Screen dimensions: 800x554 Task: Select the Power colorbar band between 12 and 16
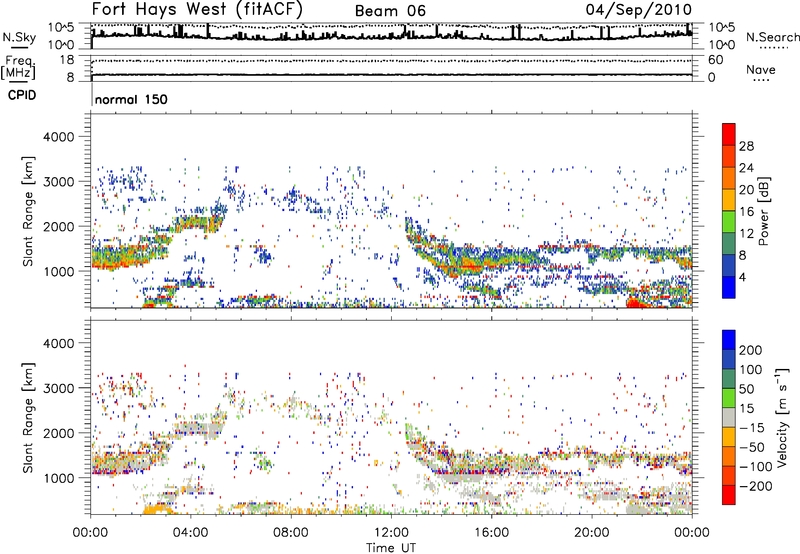pyautogui.click(x=729, y=221)
